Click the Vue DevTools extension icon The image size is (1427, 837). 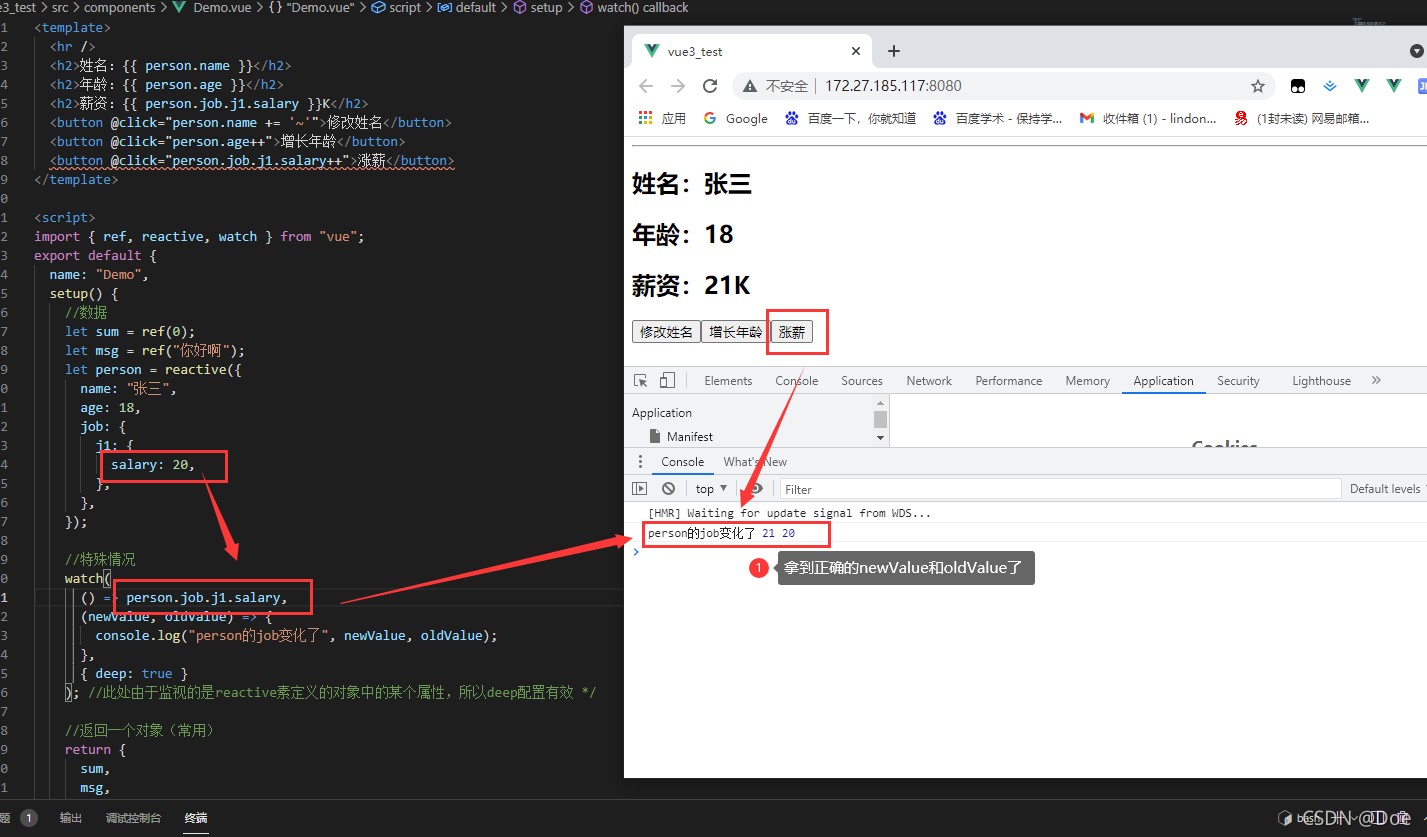click(1361, 86)
